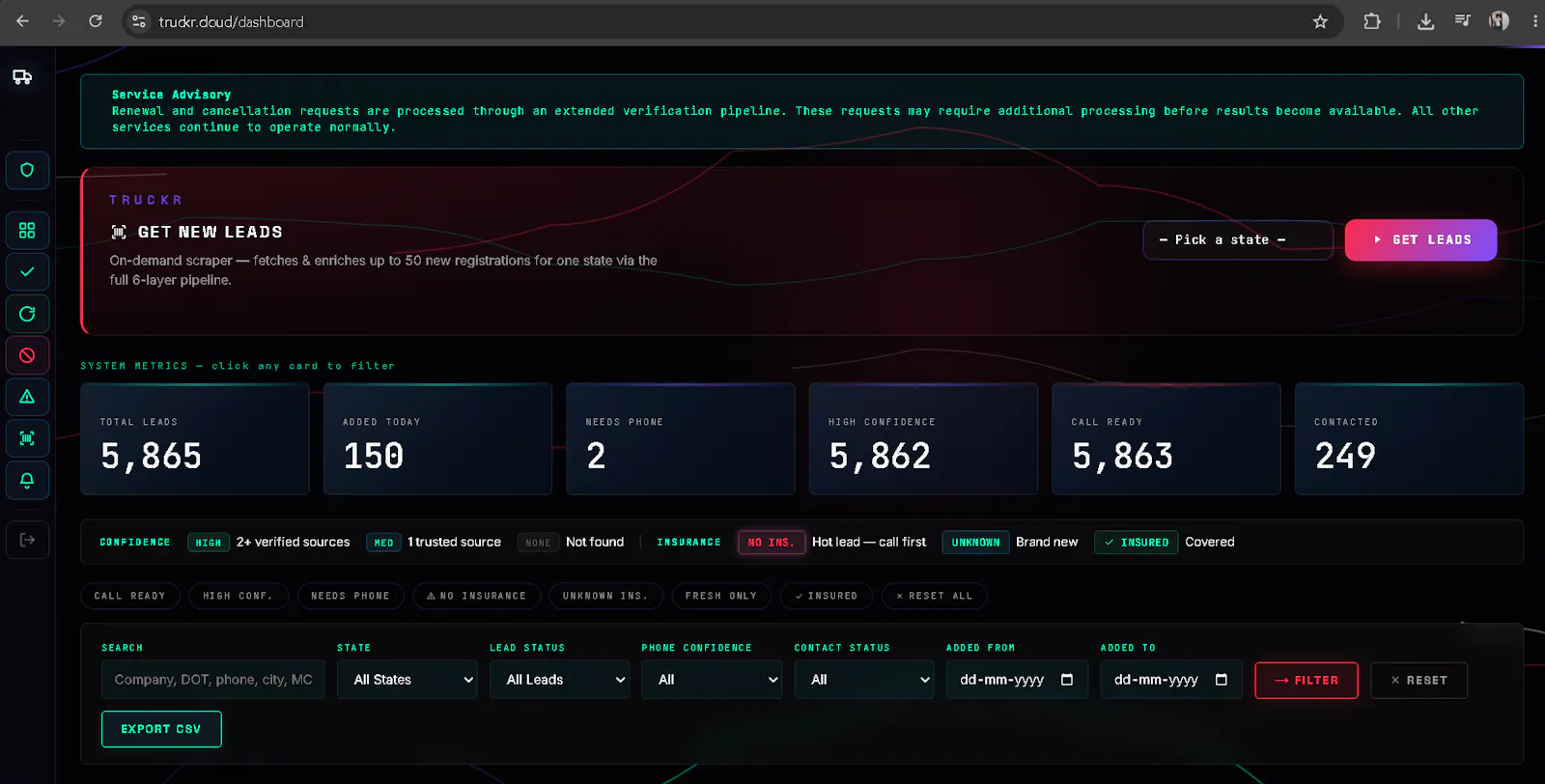Filter by the Added Today card

437,439
